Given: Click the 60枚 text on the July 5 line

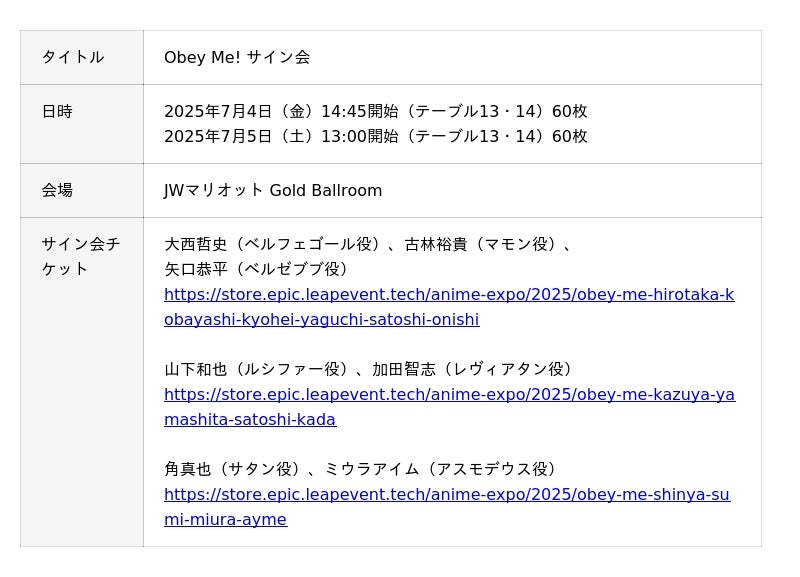Looking at the screenshot, I should point(570,136).
